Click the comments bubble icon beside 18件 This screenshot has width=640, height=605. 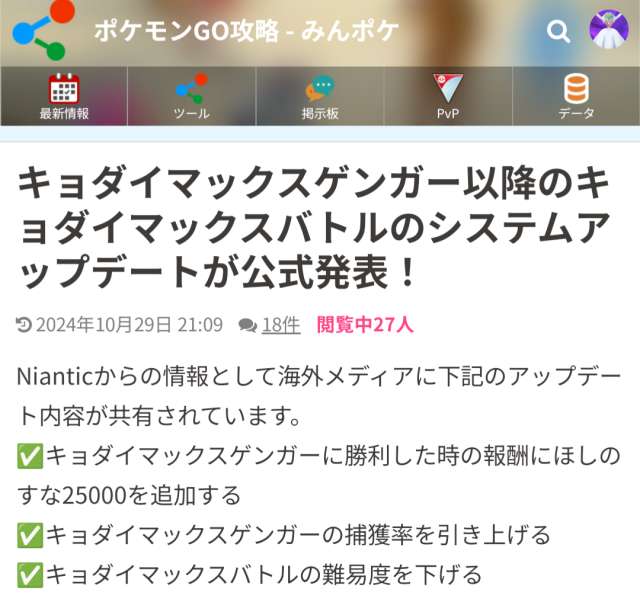[248, 325]
